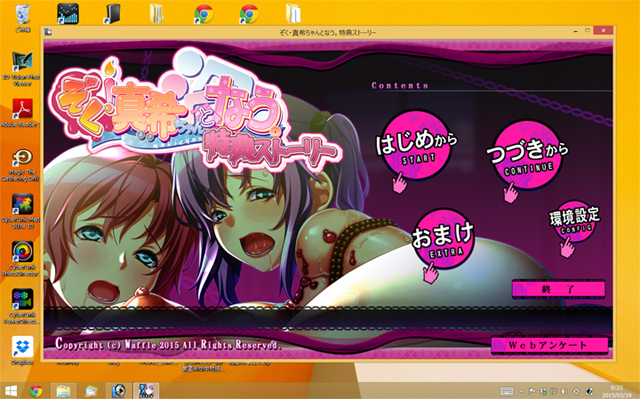
Task: Open the Dropbox desktop icon
Action: 22,350
